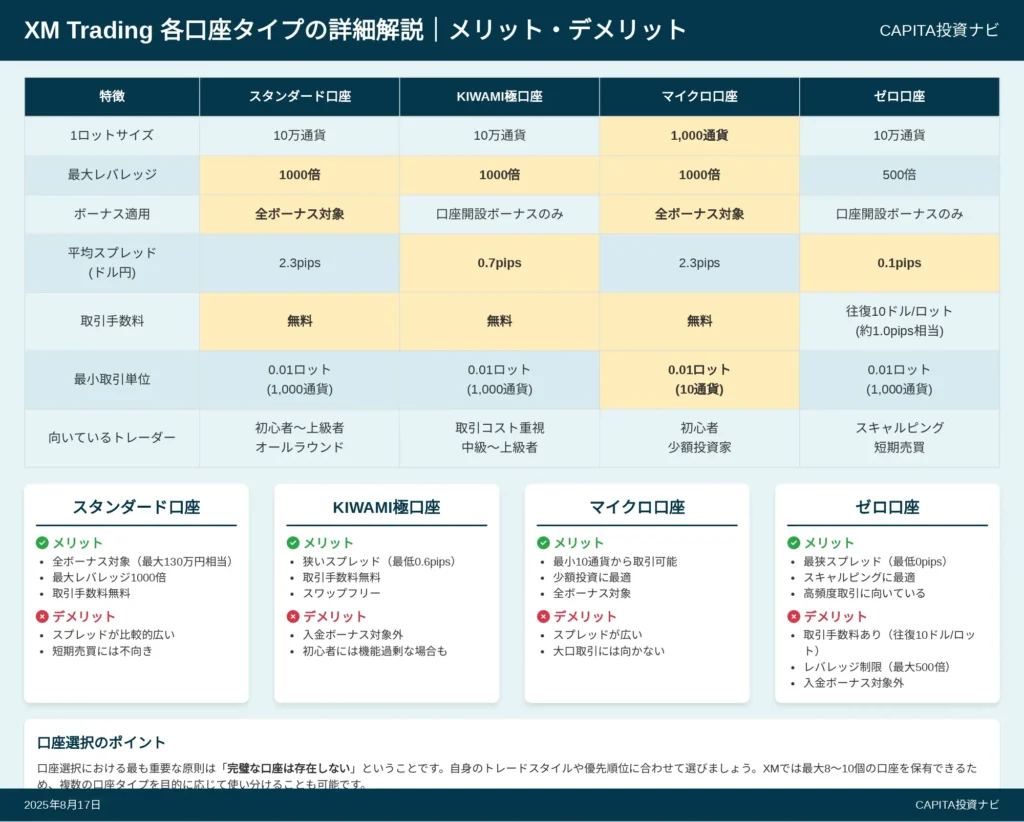Screen dimensions: 1024x822
Task: Click the 往復10ドル/ロット commission cell
Action: point(899,321)
